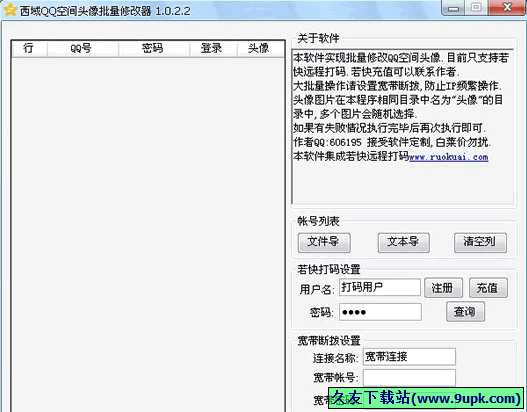Image resolution: width=527 pixels, height=412 pixels.
Task: Click the 文本导 import button
Action: coord(404,242)
